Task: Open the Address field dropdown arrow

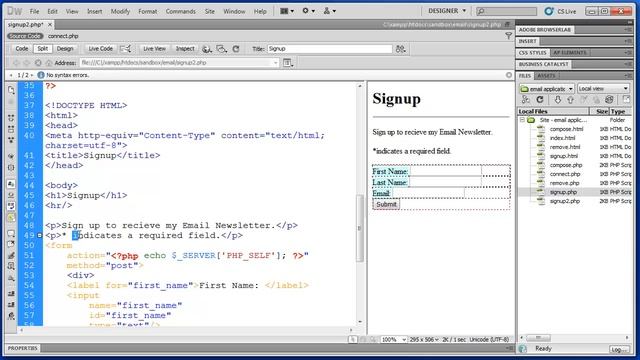Action: pos(276,63)
